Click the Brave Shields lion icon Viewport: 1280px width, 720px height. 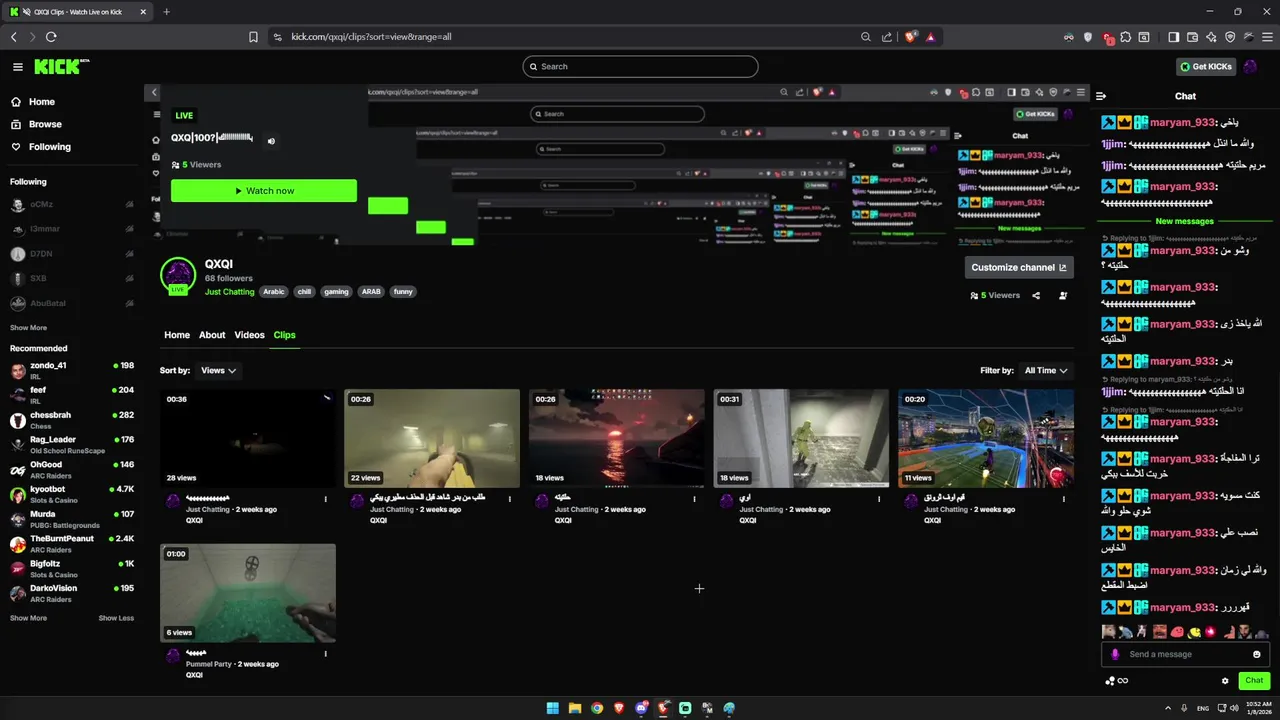911,37
